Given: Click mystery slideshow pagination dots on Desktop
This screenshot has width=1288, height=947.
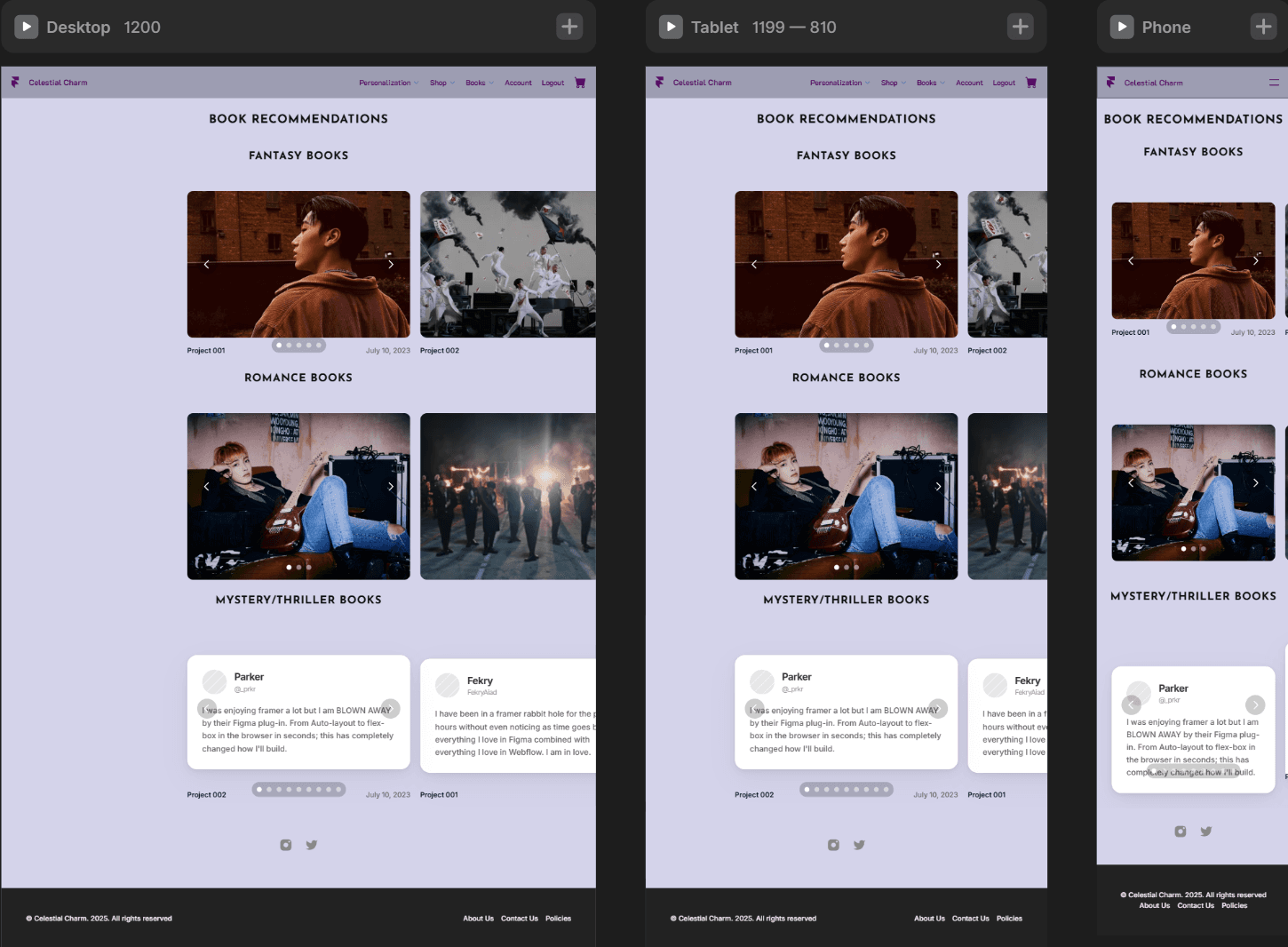Looking at the screenshot, I should [x=298, y=789].
